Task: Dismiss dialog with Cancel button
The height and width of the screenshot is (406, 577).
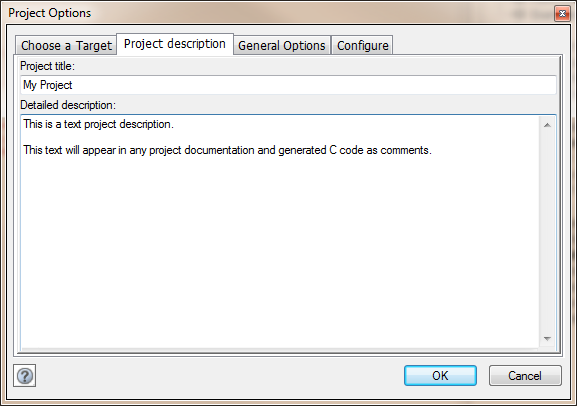Action: click(x=525, y=375)
